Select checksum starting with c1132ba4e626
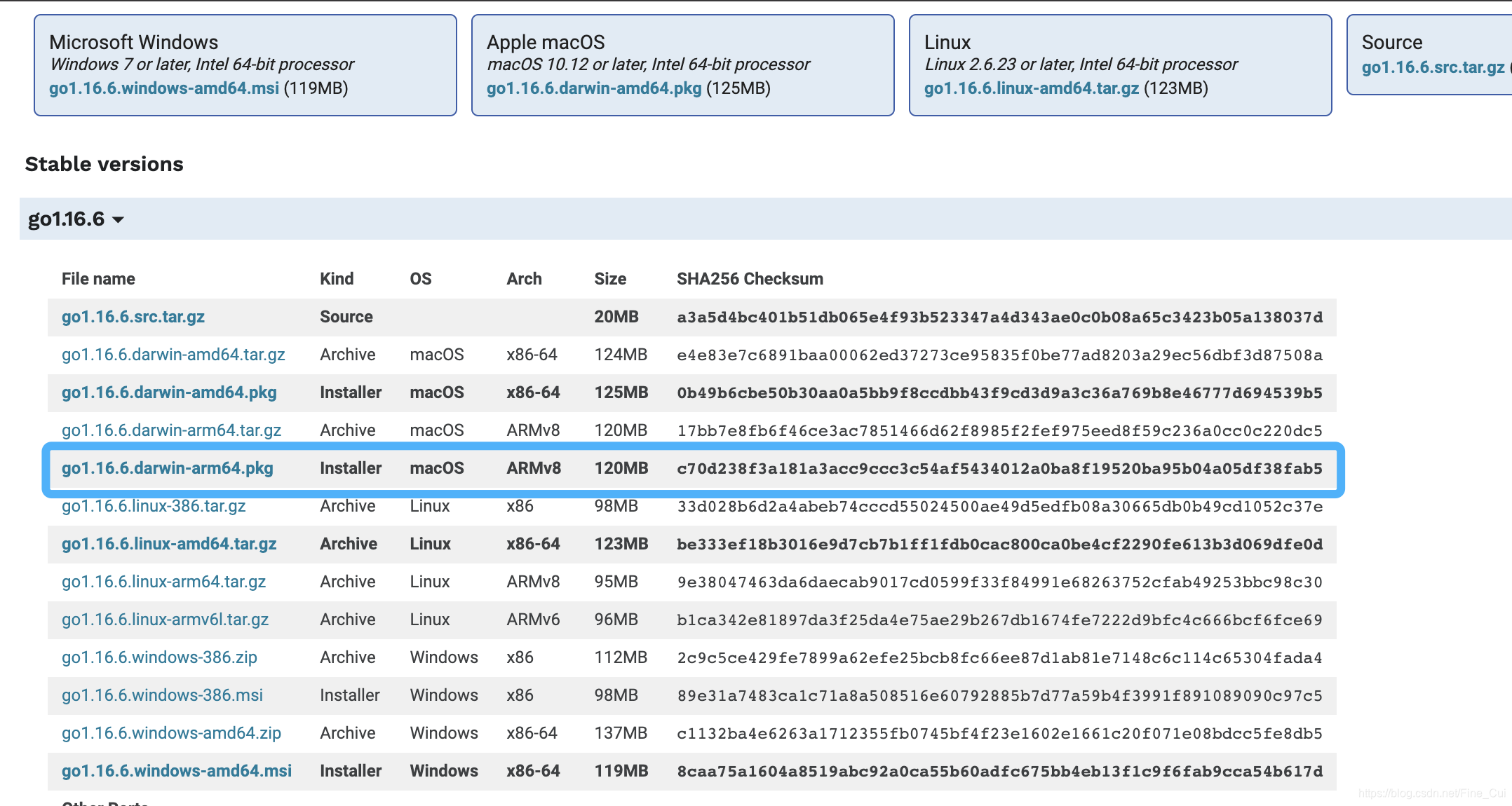Image resolution: width=1512 pixels, height=806 pixels. 1000,734
